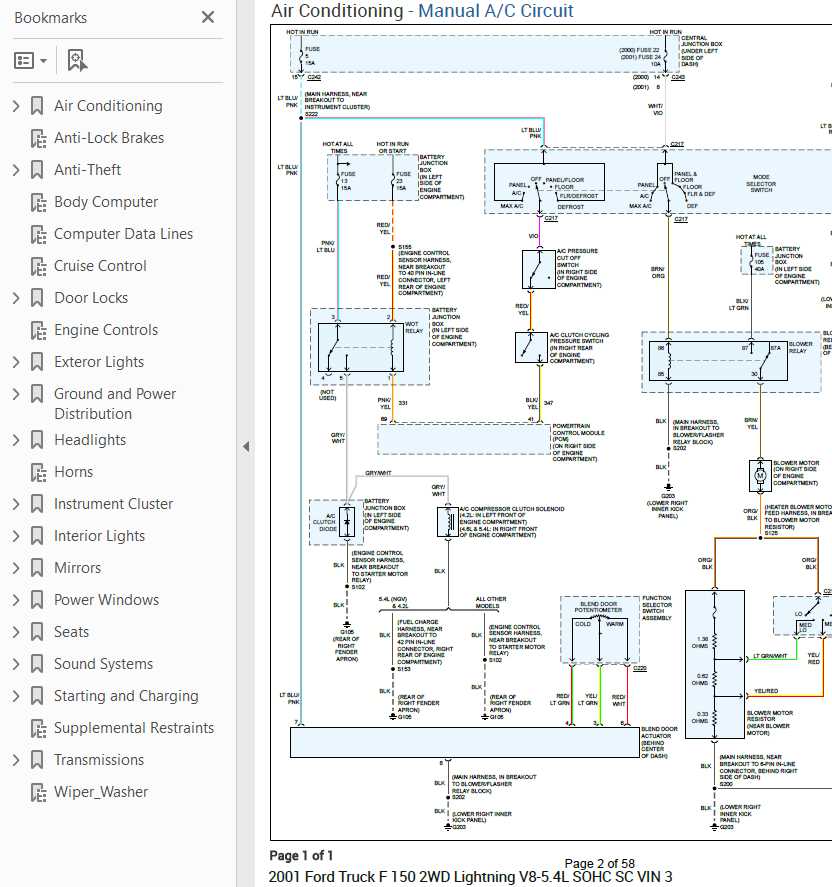Close the Bookmarks panel

pyautogui.click(x=208, y=18)
